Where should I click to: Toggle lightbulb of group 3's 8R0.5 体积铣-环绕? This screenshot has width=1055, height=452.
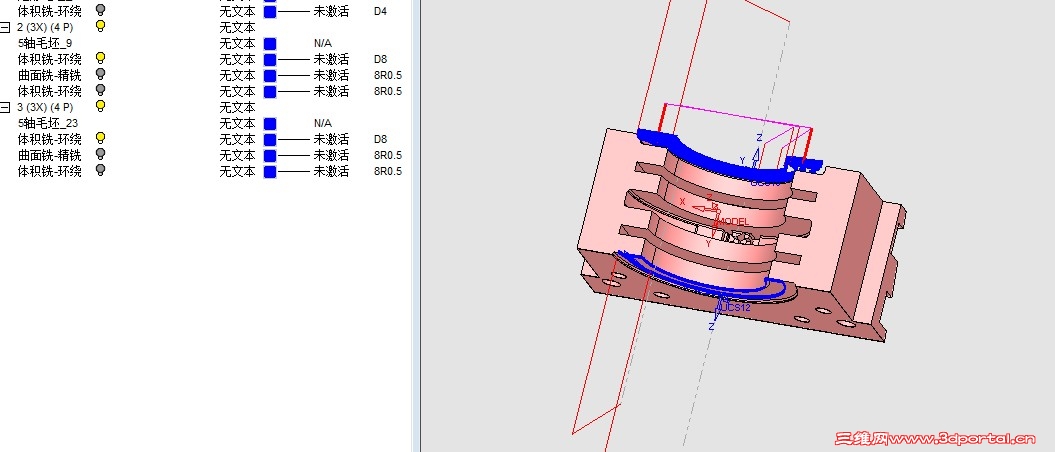click(100, 170)
